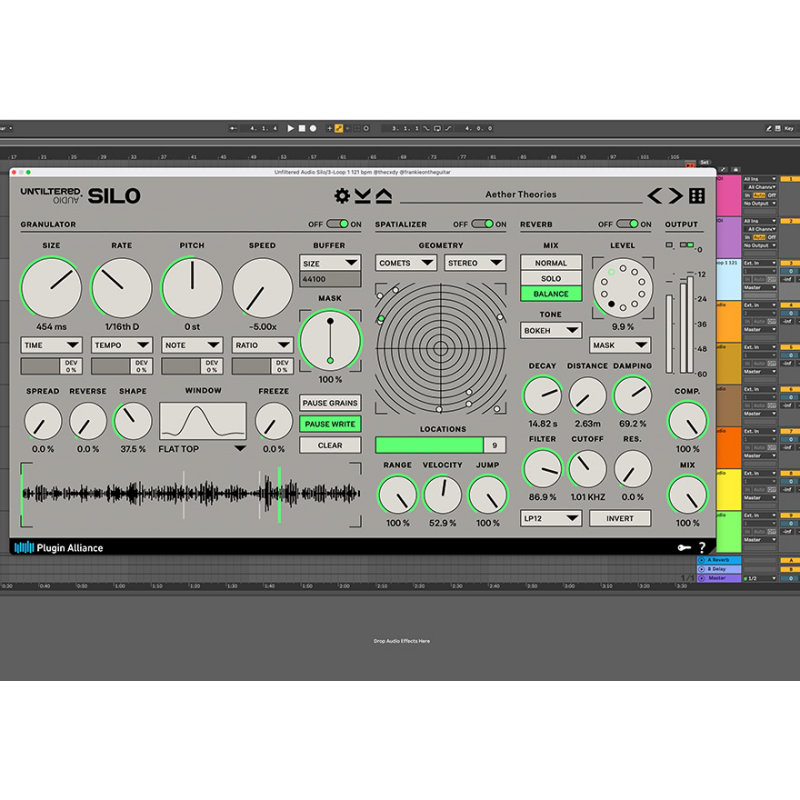
Task: Click the save preset up-arrow icon
Action: coord(384,195)
